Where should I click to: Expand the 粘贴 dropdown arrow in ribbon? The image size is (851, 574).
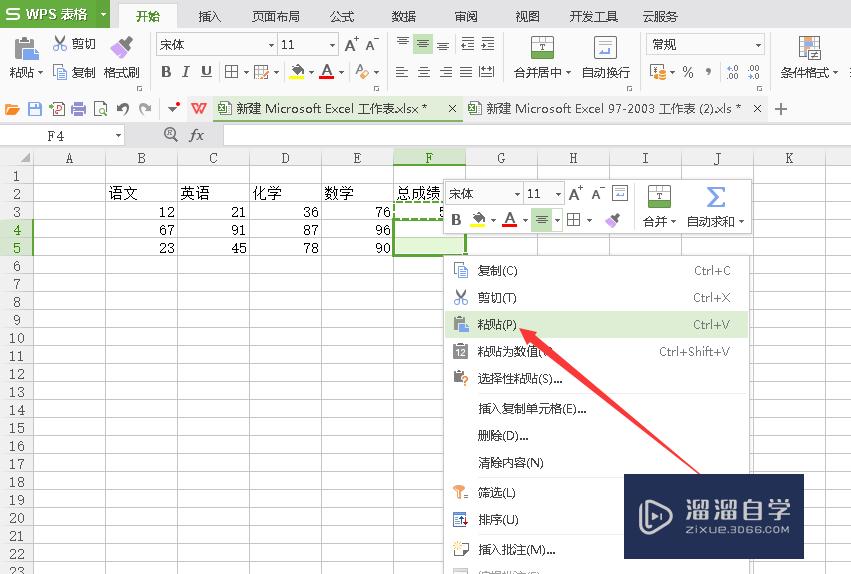(40, 72)
